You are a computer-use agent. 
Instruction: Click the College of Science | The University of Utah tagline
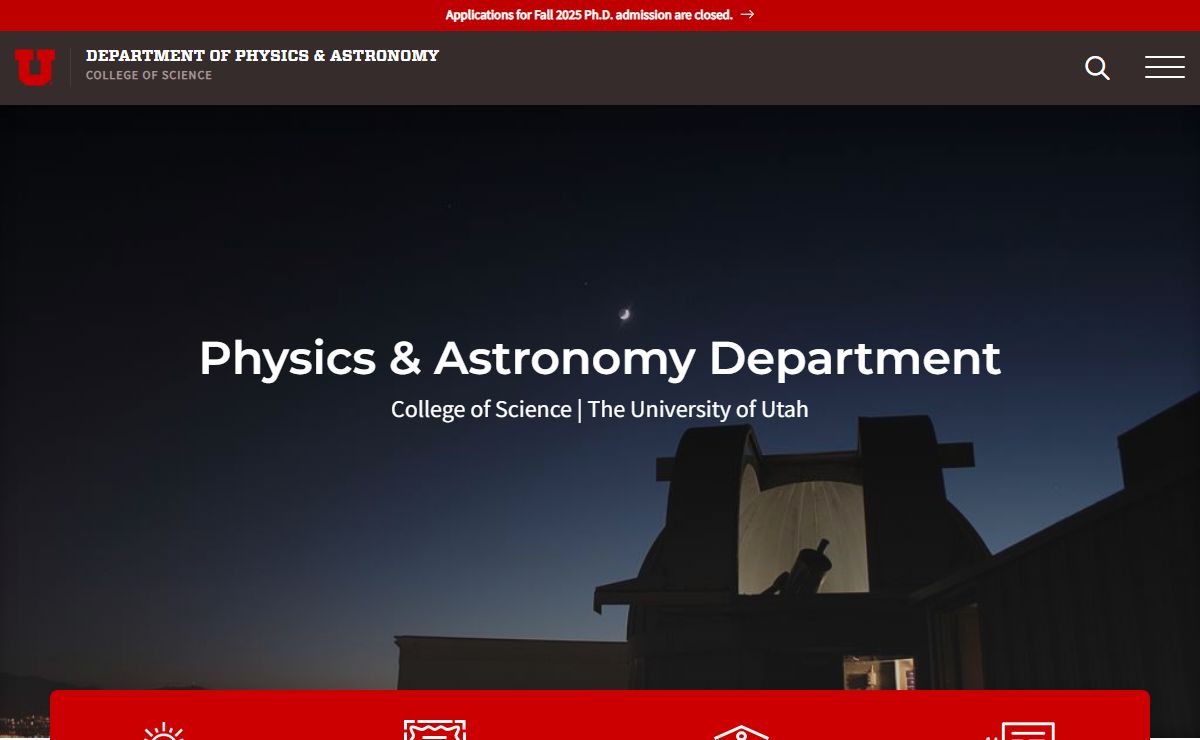600,409
